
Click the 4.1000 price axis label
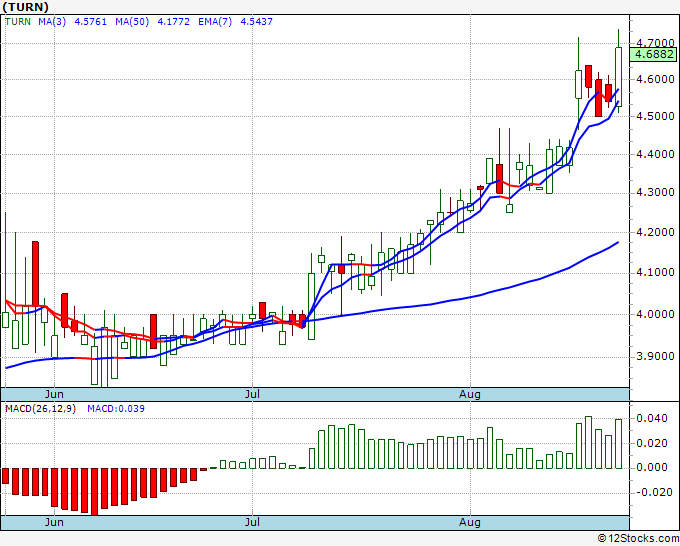pyautogui.click(x=655, y=272)
